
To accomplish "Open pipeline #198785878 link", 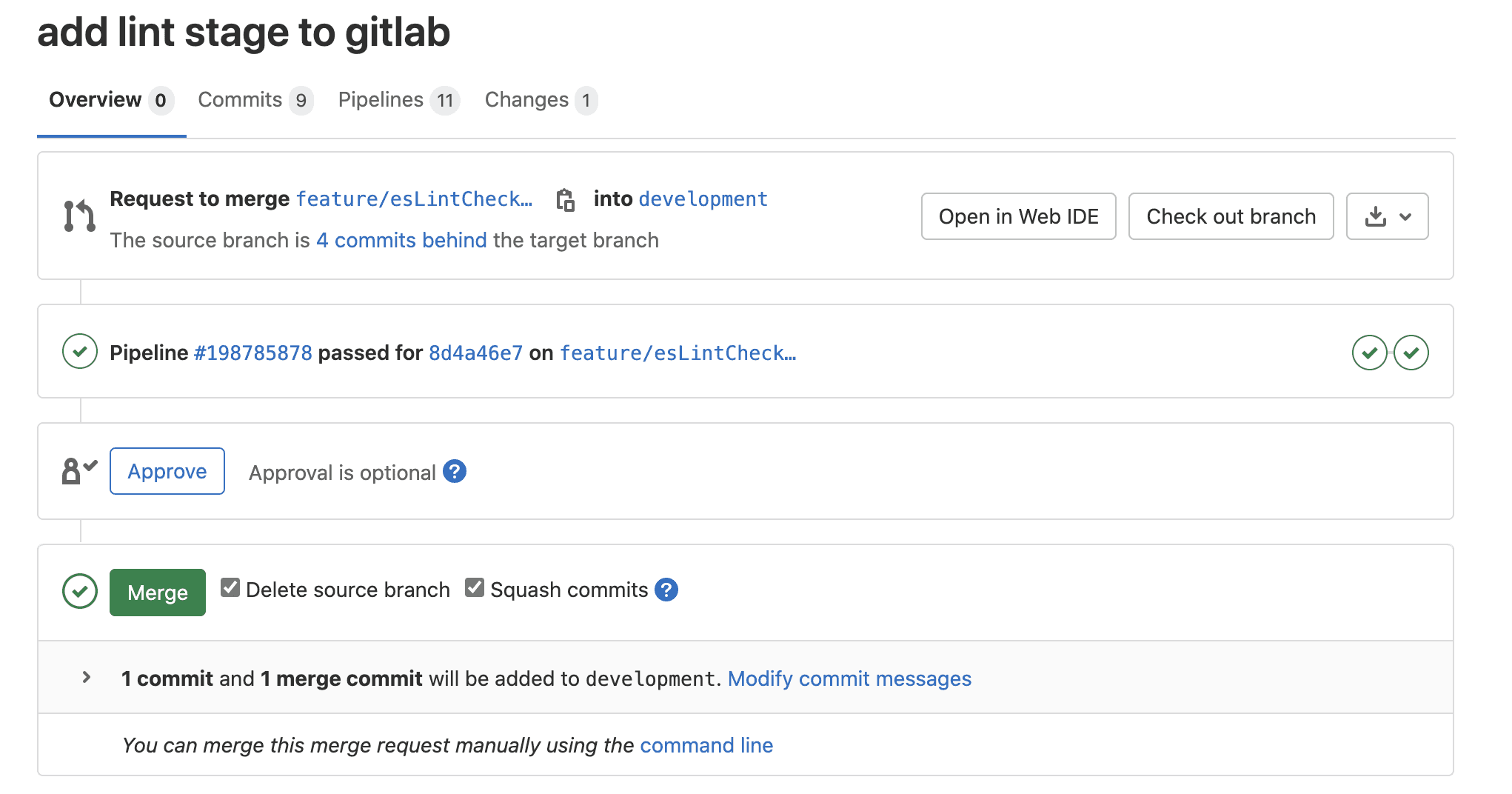I will (x=253, y=353).
